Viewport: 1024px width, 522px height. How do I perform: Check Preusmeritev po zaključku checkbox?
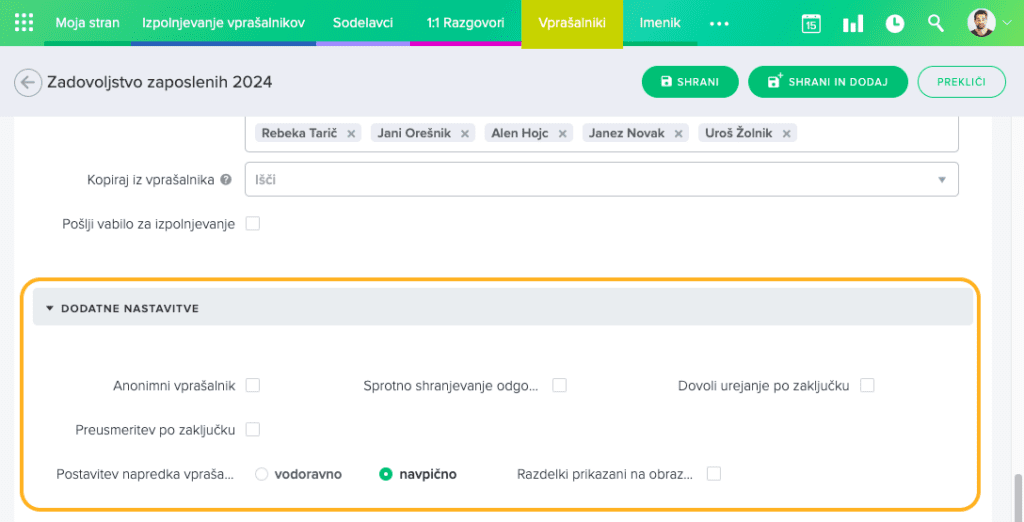pyautogui.click(x=253, y=429)
